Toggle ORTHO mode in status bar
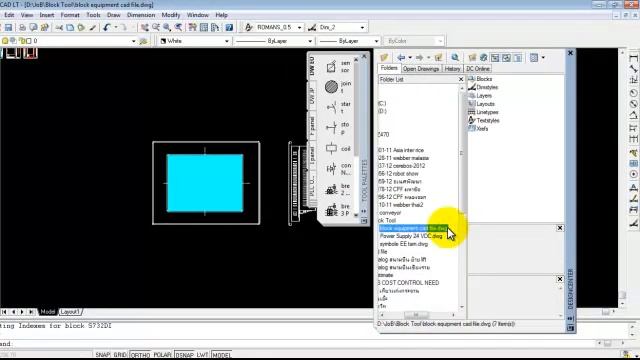Image resolution: width=640 pixels, height=360 pixels. (140, 355)
